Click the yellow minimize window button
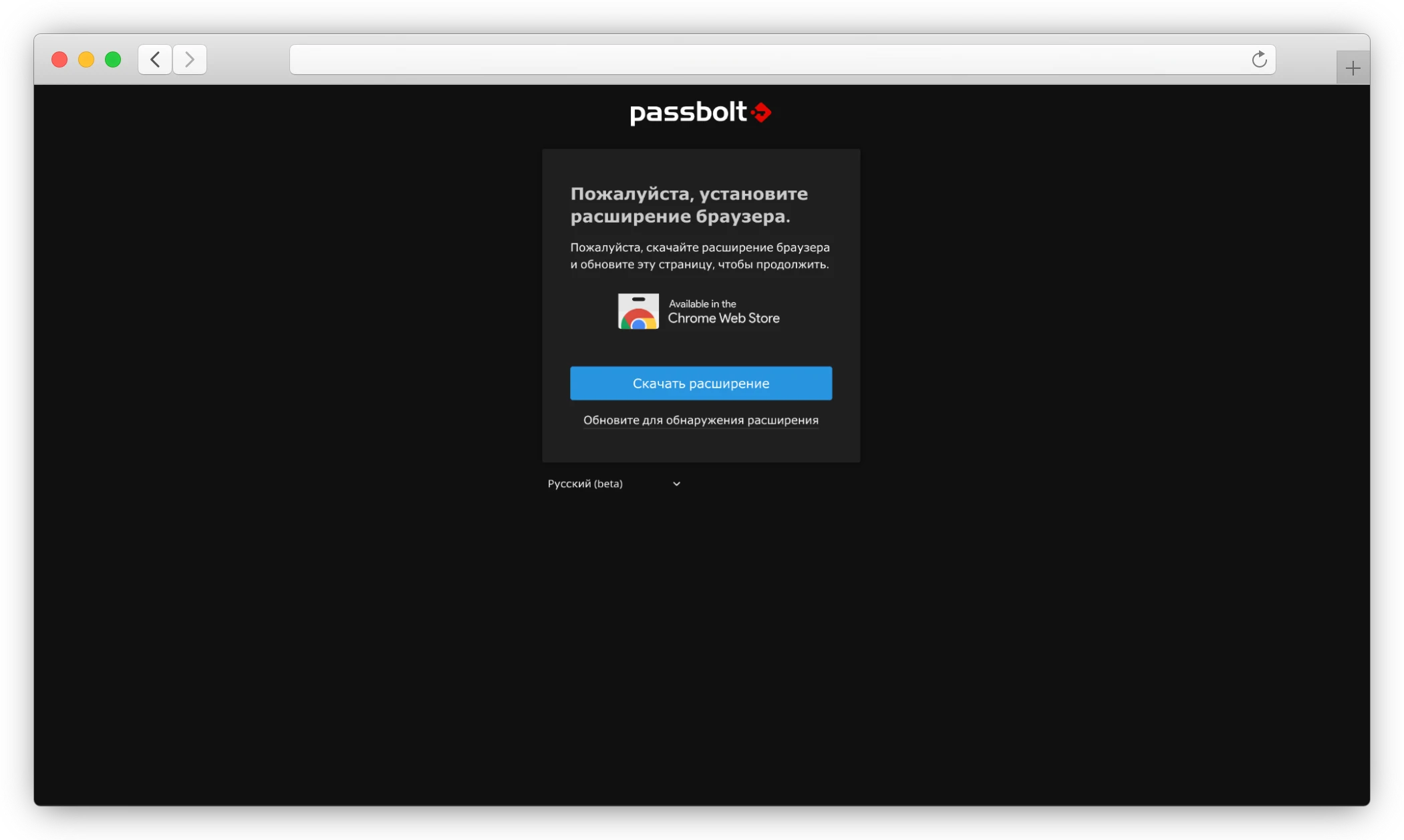The width and height of the screenshot is (1404, 840). [86, 59]
